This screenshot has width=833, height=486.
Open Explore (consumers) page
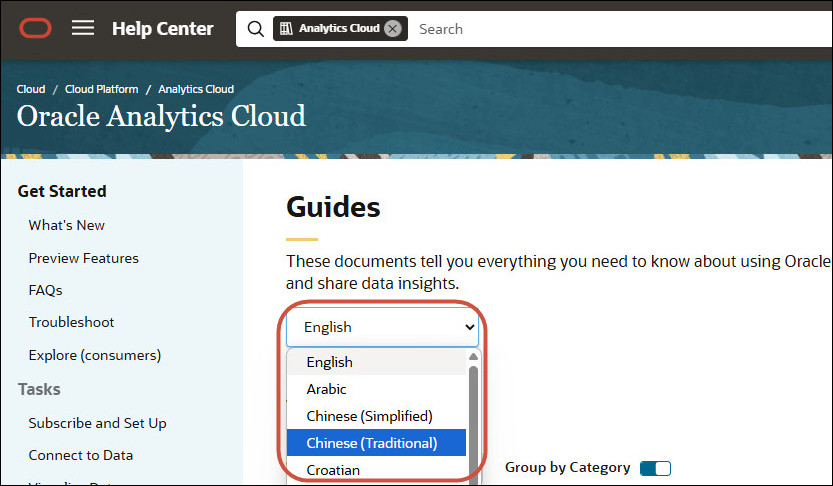(95, 355)
